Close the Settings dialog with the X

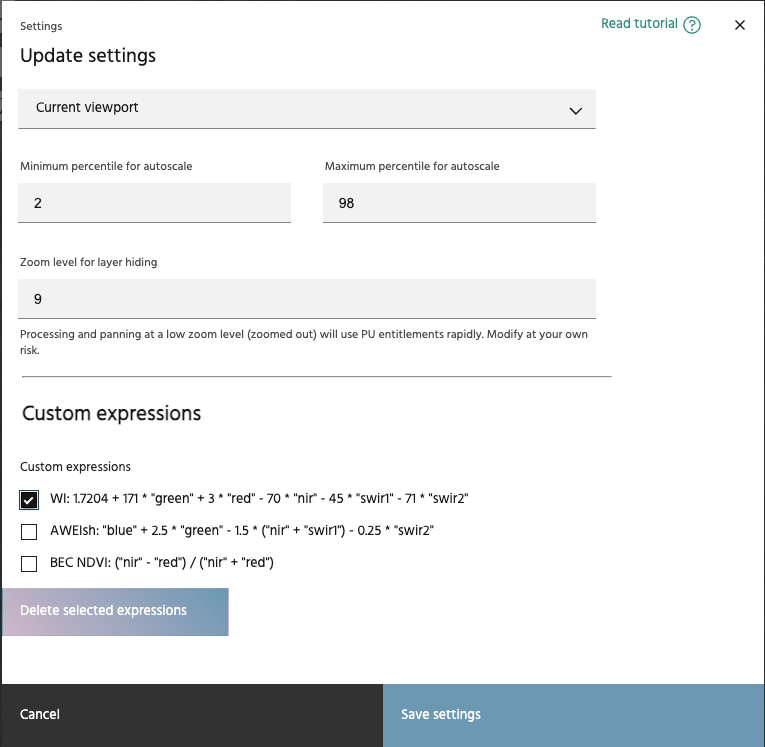pyautogui.click(x=740, y=25)
